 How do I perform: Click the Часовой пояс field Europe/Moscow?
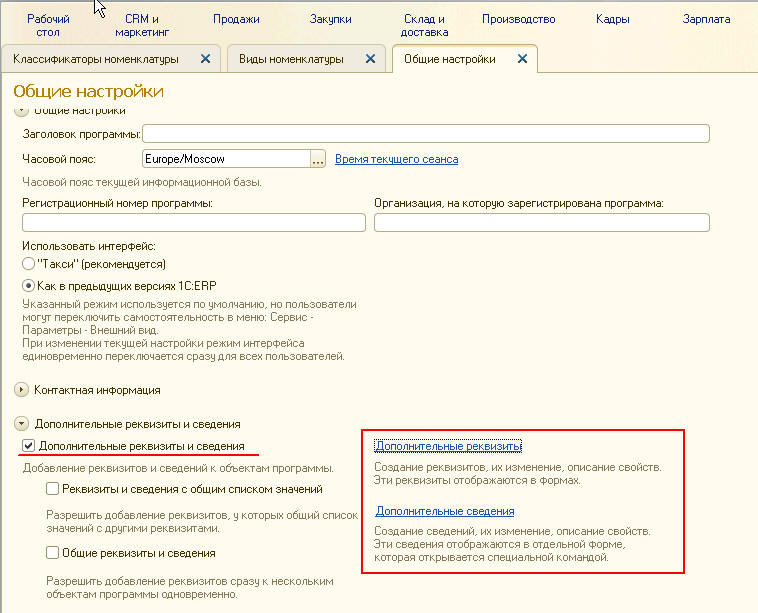[226, 159]
